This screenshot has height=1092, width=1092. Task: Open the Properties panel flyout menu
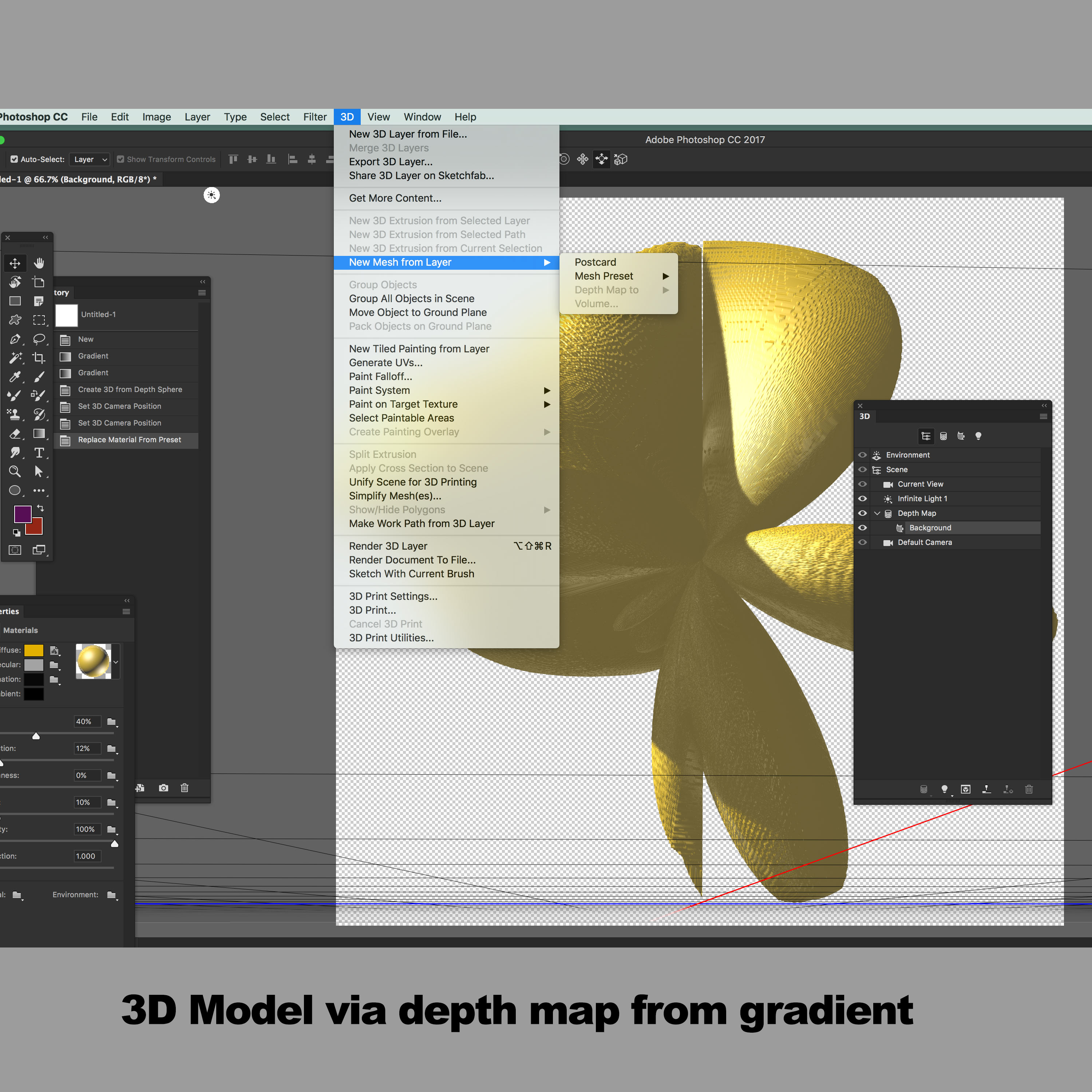click(x=126, y=612)
